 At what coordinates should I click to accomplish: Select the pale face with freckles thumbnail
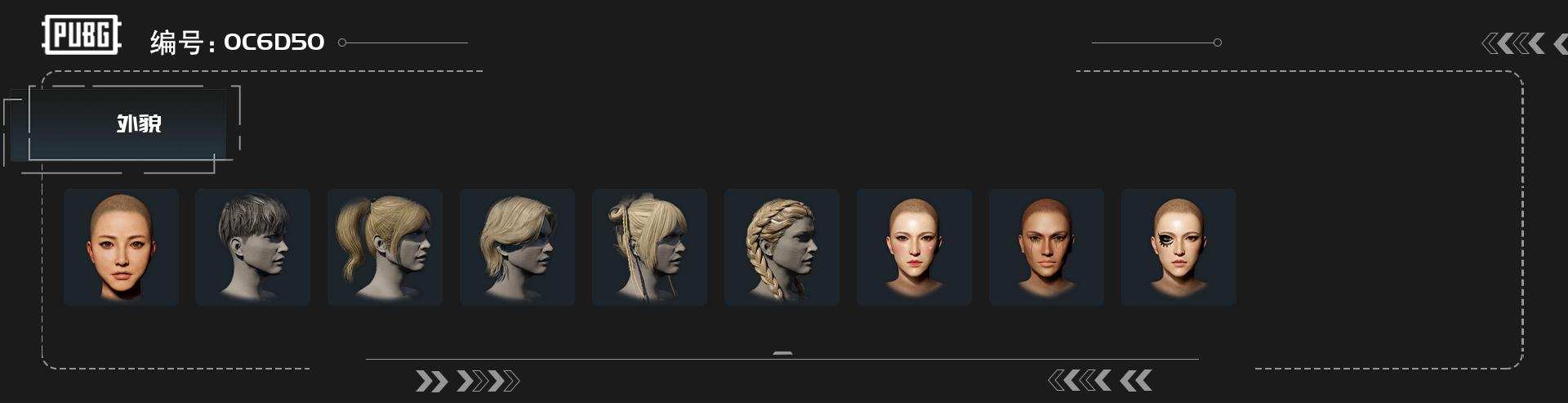(914, 247)
